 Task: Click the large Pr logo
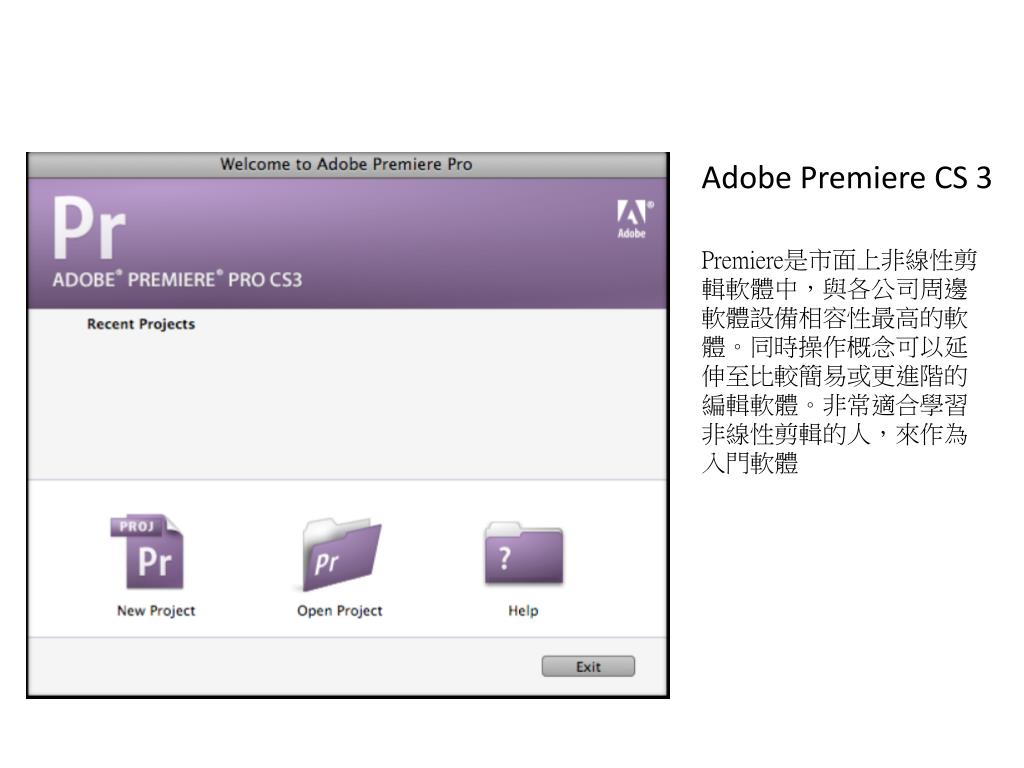coord(89,229)
